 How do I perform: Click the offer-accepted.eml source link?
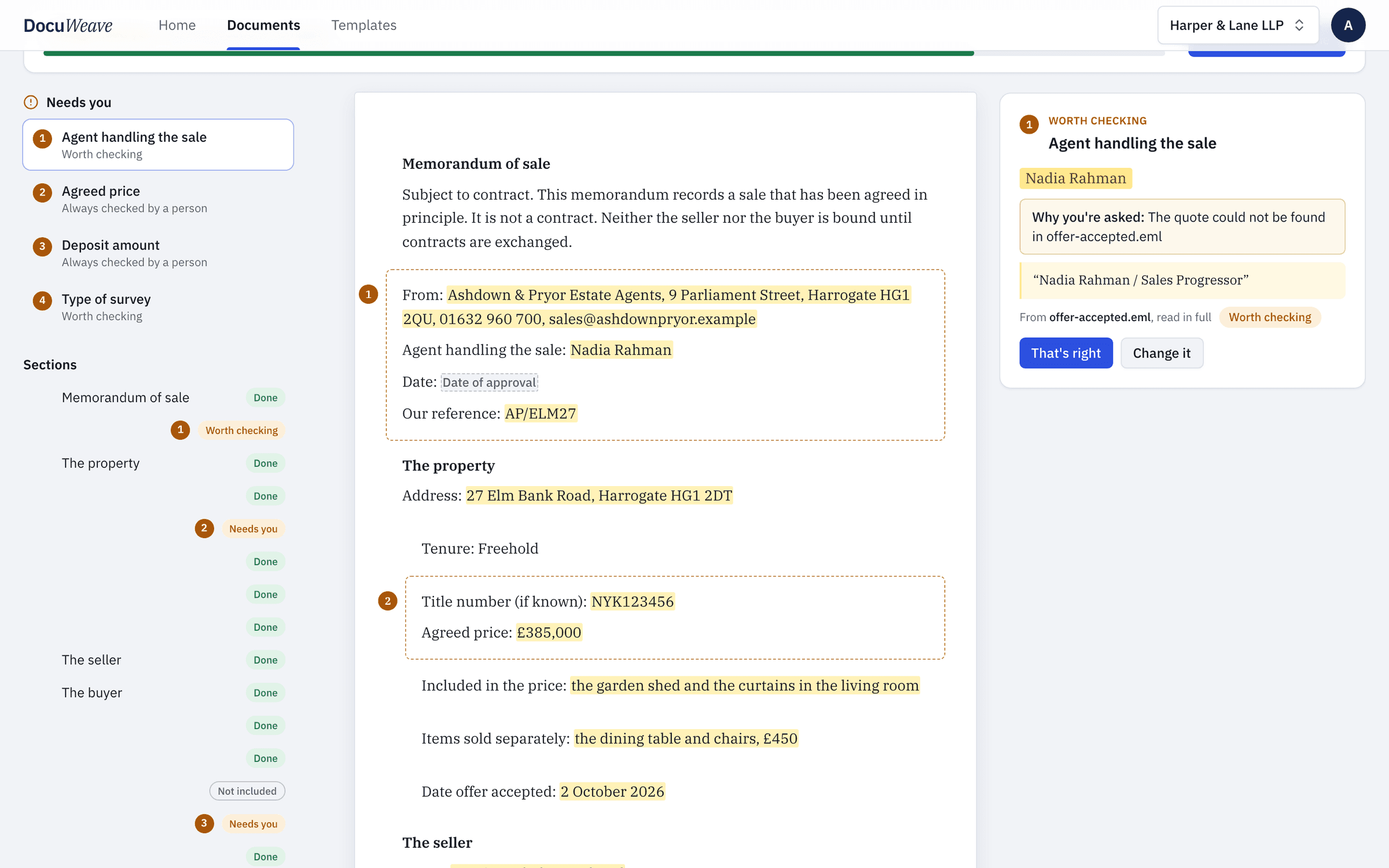click(1100, 317)
